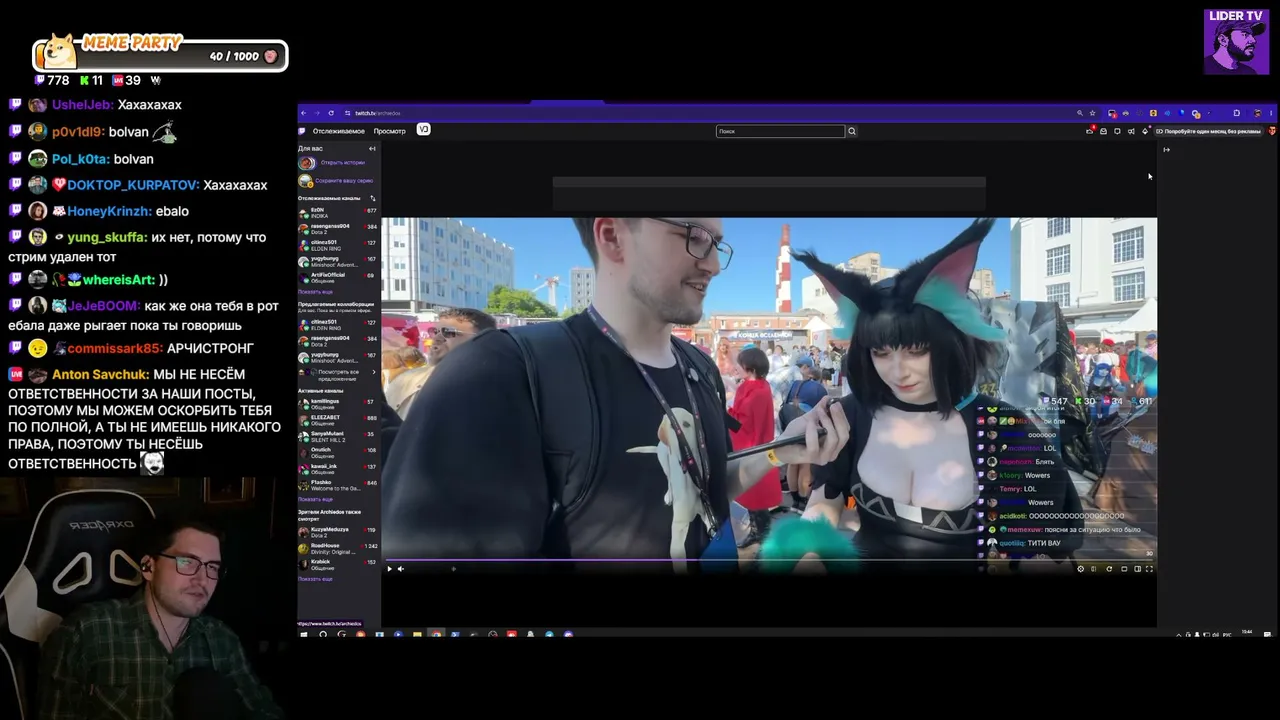Show more followed channels
This screenshot has height=720, width=1280.
point(315,291)
